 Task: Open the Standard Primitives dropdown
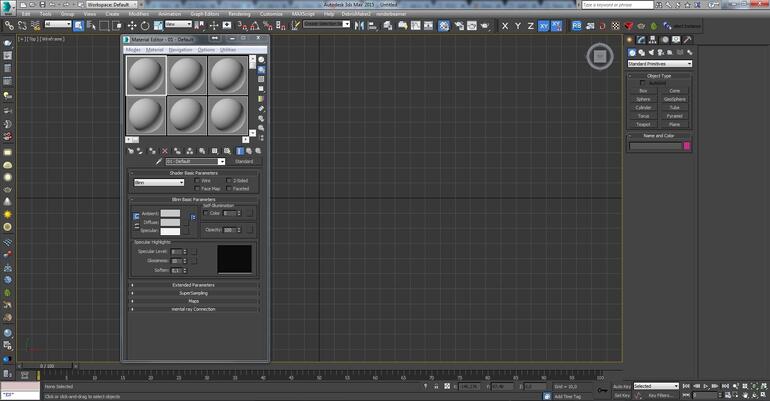click(x=660, y=64)
